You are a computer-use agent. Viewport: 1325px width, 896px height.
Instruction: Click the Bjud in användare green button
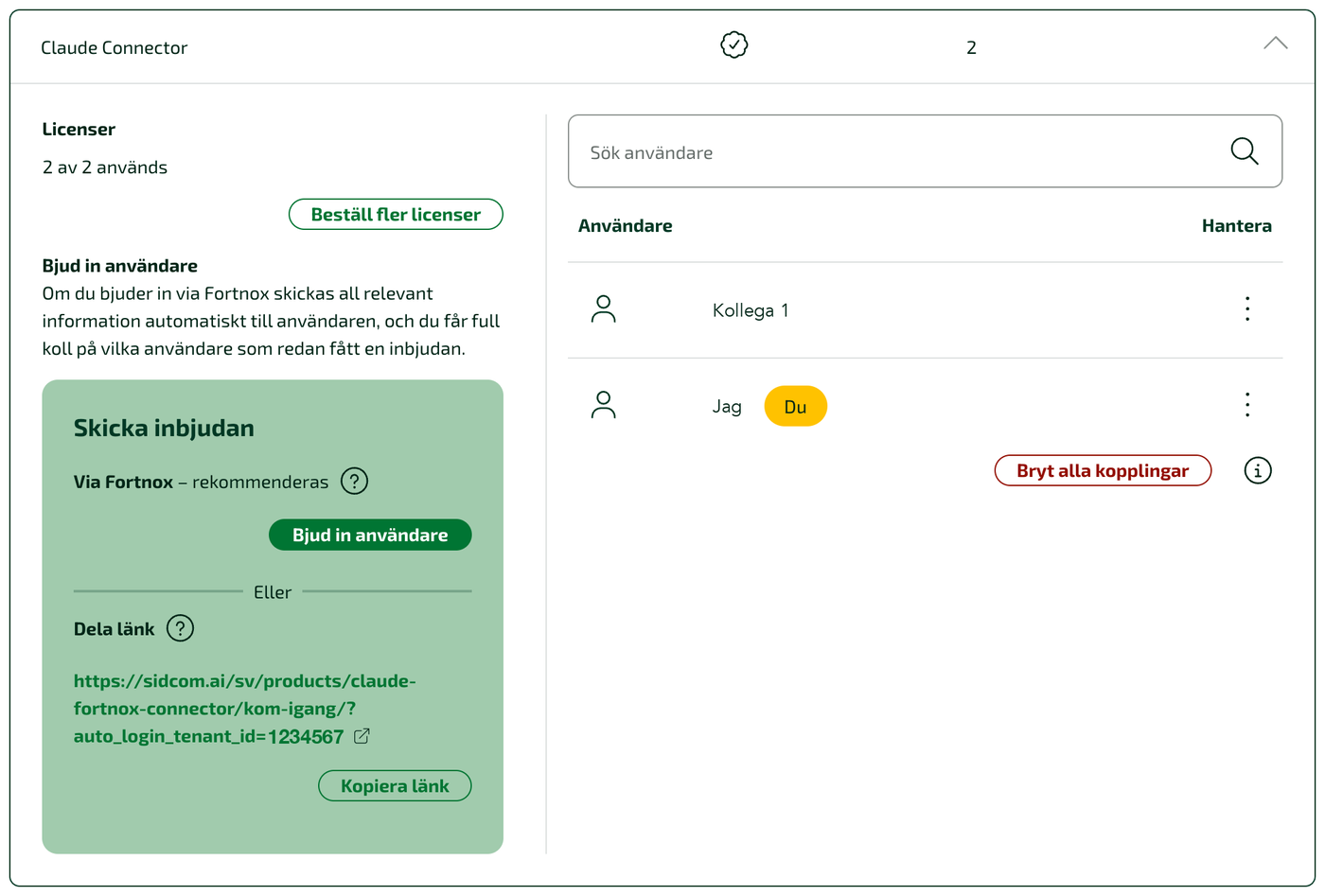tap(370, 535)
